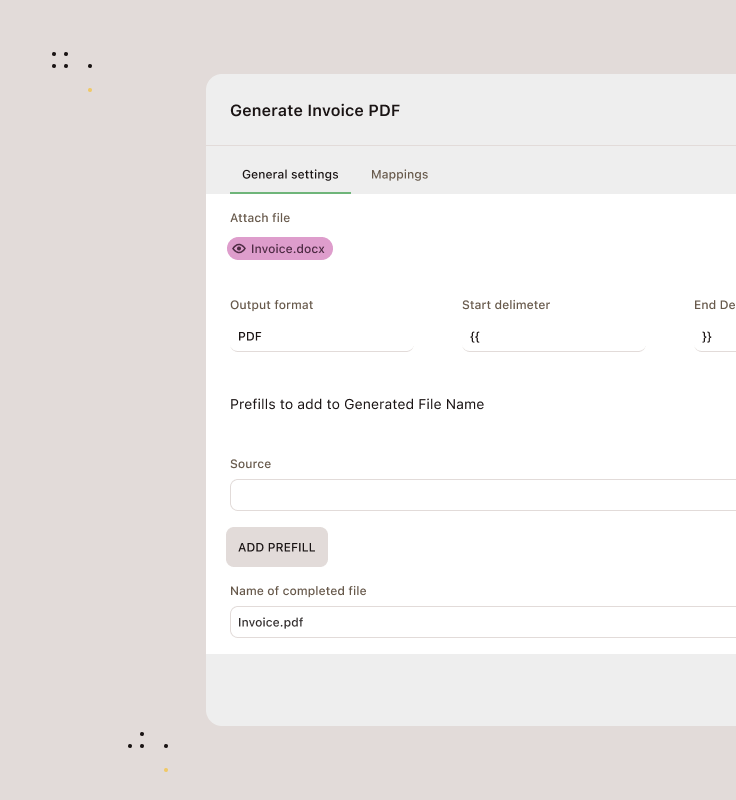Click the Attach file label
Viewport: 736px width, 800px height.
pos(260,218)
